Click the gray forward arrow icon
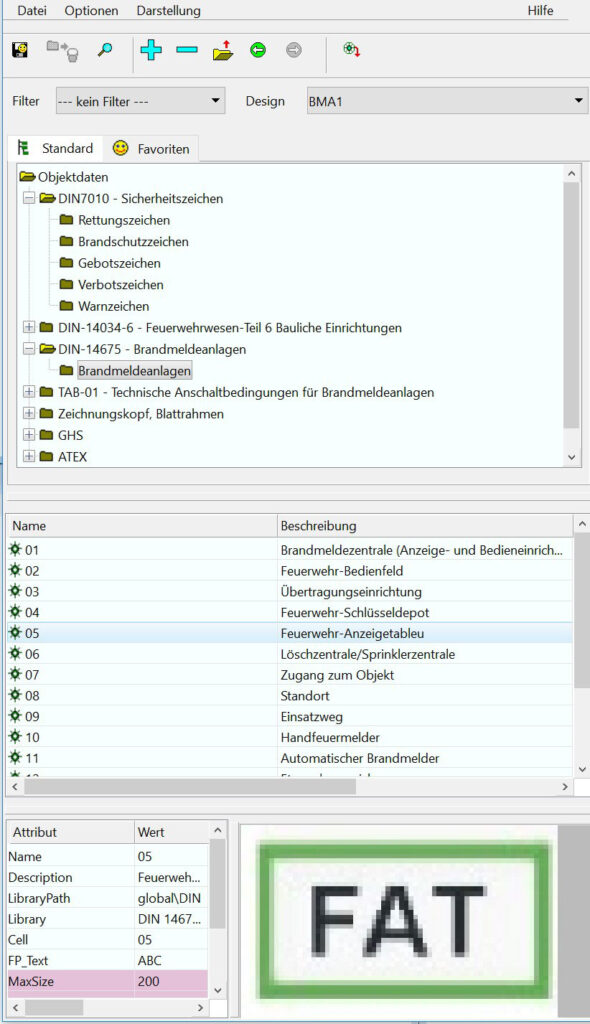Viewport: 590px width, 1024px height. tap(294, 50)
